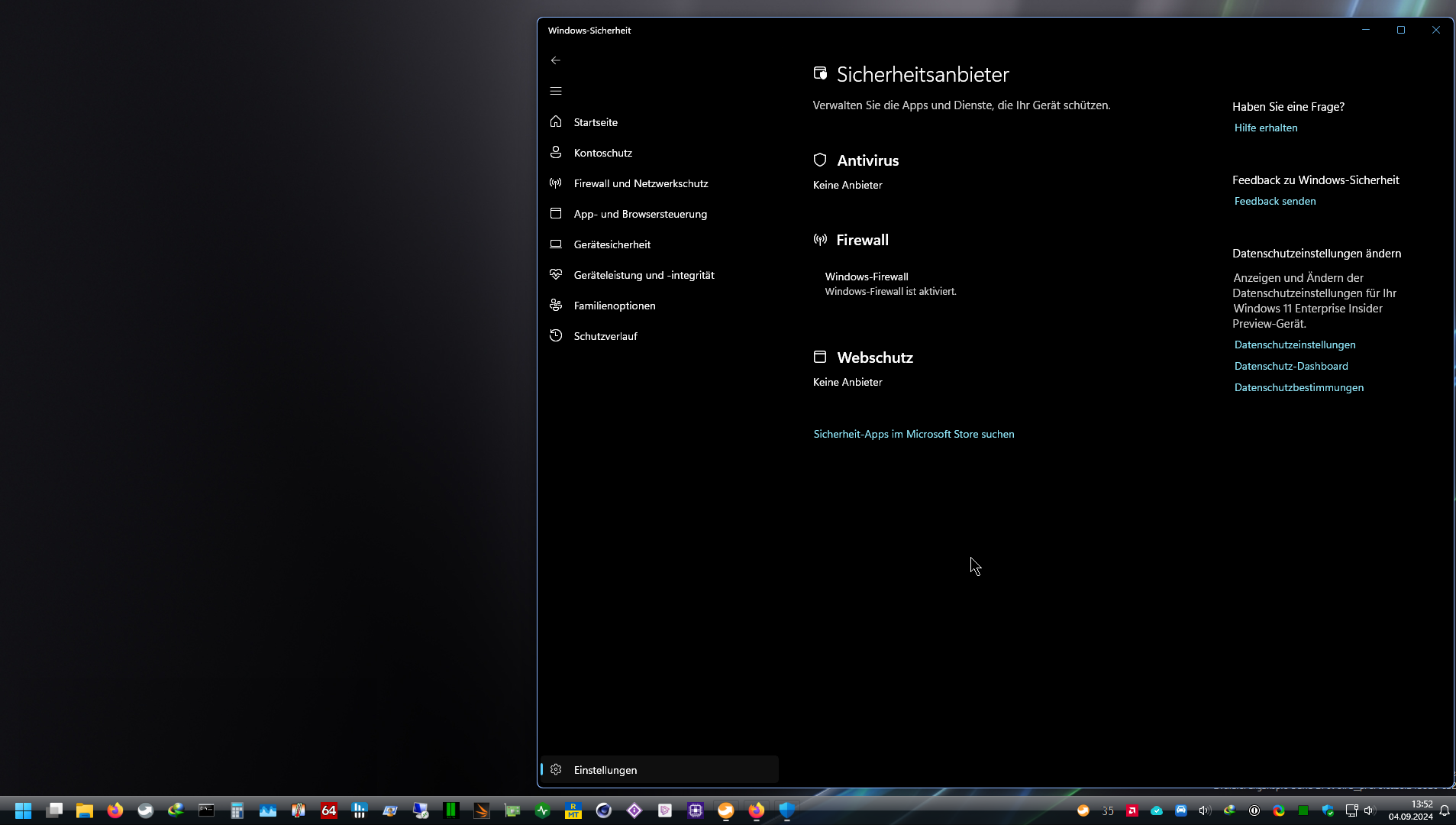This screenshot has width=1456, height=825.
Task: Open the blue bar-chart taskbar icon
Action: 360,810
